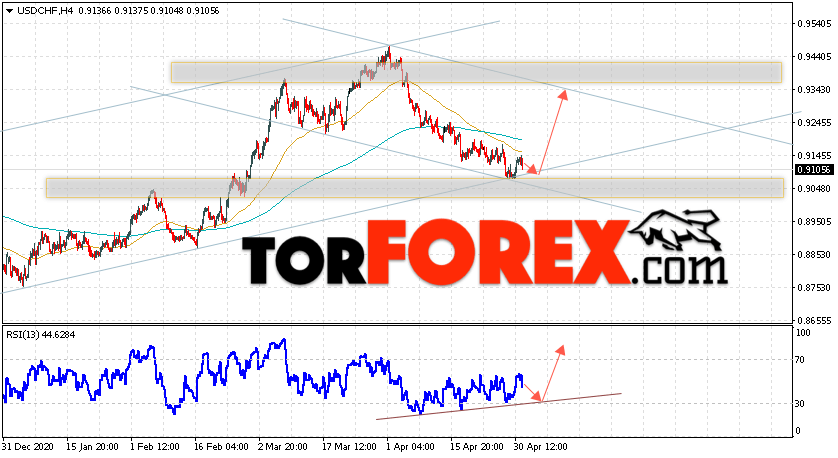This screenshot has height=458, width=838.
Task: Select the USDCHF,H4 symbol title
Action: coord(45,11)
